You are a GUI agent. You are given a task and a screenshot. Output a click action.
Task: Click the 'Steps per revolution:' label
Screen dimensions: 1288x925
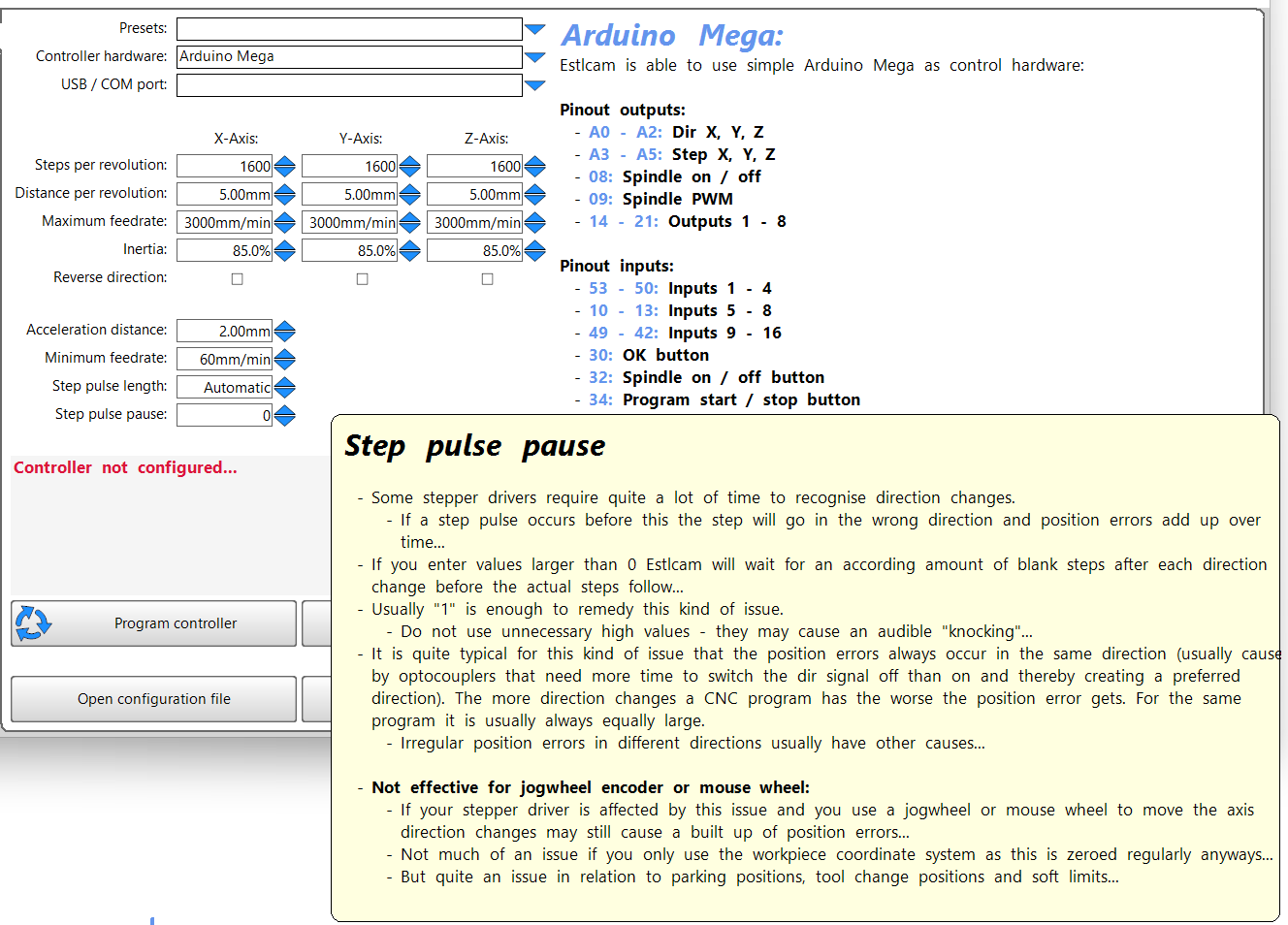tap(101, 165)
